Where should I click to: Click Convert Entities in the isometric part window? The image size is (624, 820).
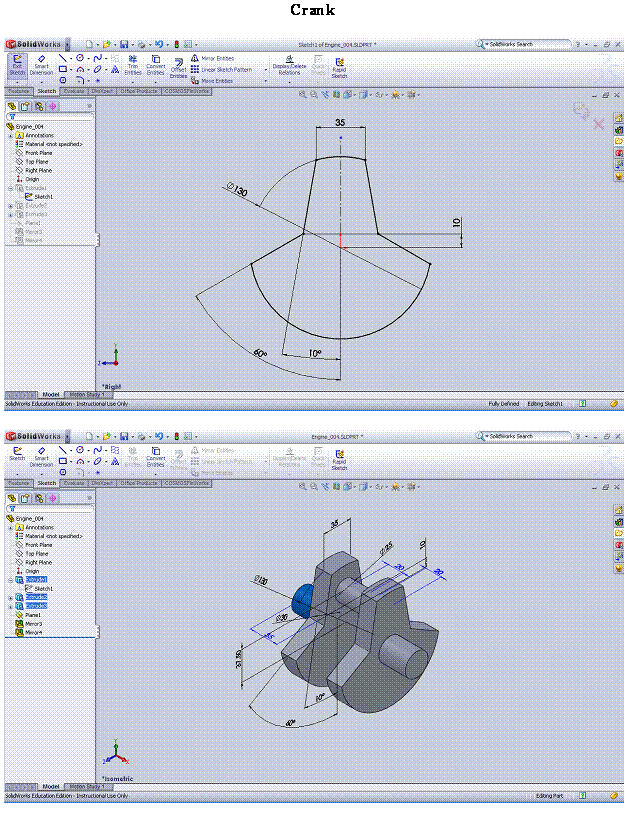155,457
